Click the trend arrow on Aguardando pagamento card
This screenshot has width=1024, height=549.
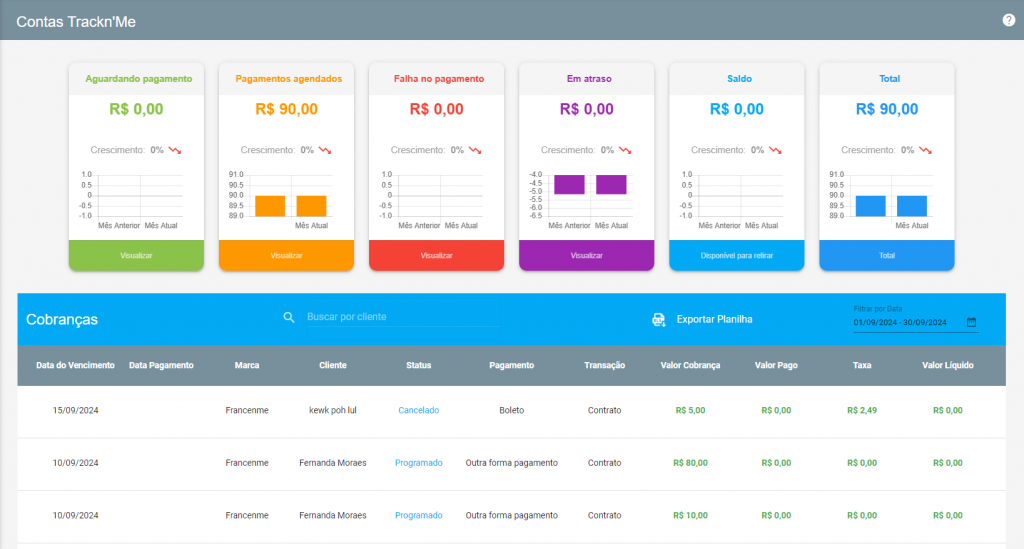[174, 150]
